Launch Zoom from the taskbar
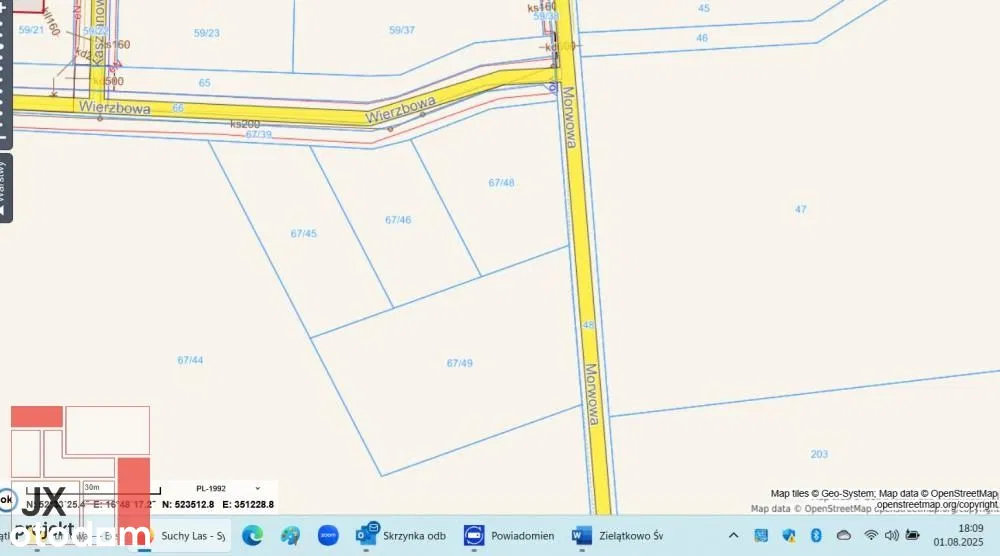 [328, 536]
